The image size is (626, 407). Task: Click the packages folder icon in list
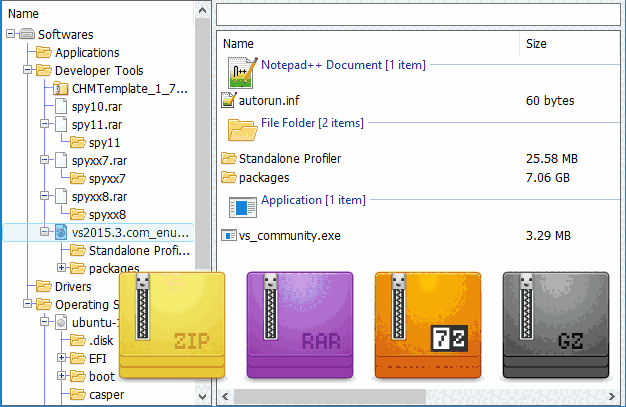pyautogui.click(x=229, y=177)
